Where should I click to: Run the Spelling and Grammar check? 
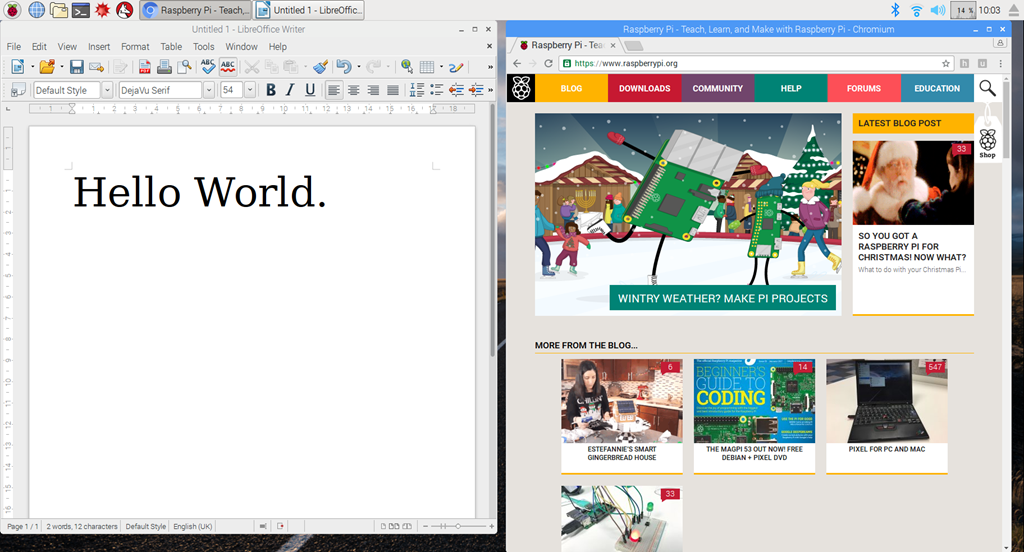pos(208,67)
